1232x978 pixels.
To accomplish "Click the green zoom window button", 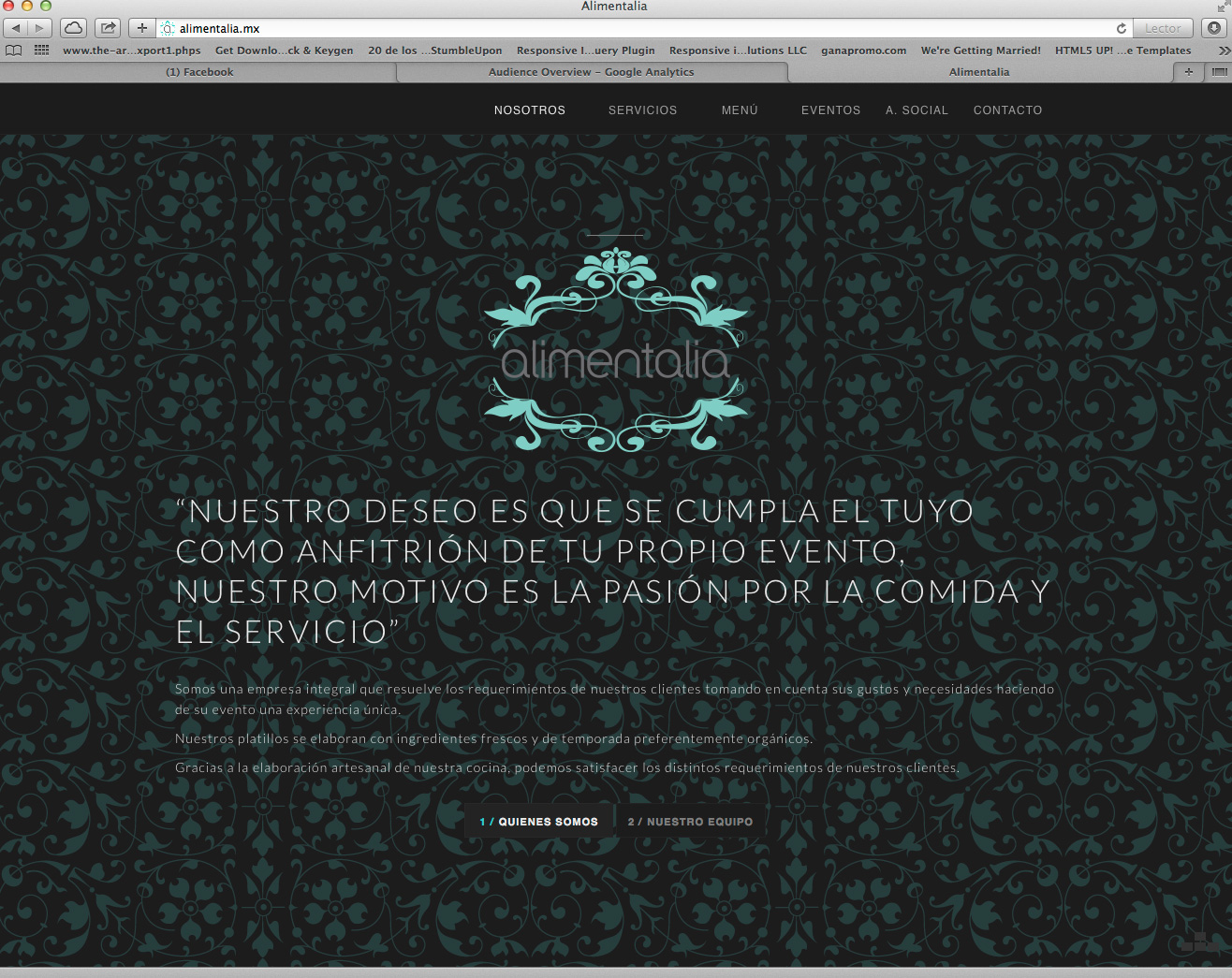I will click(46, 6).
